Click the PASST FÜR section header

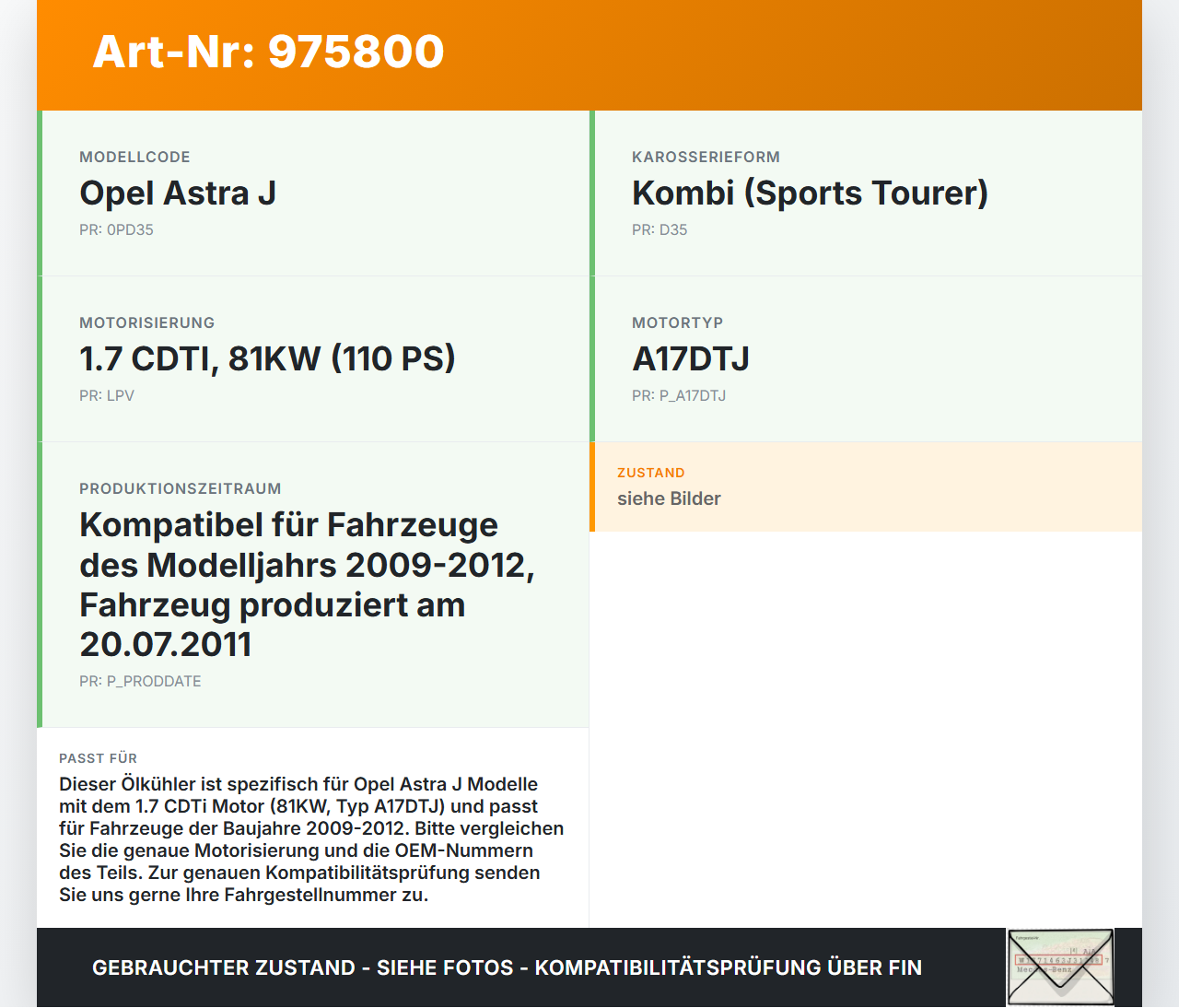pos(99,758)
